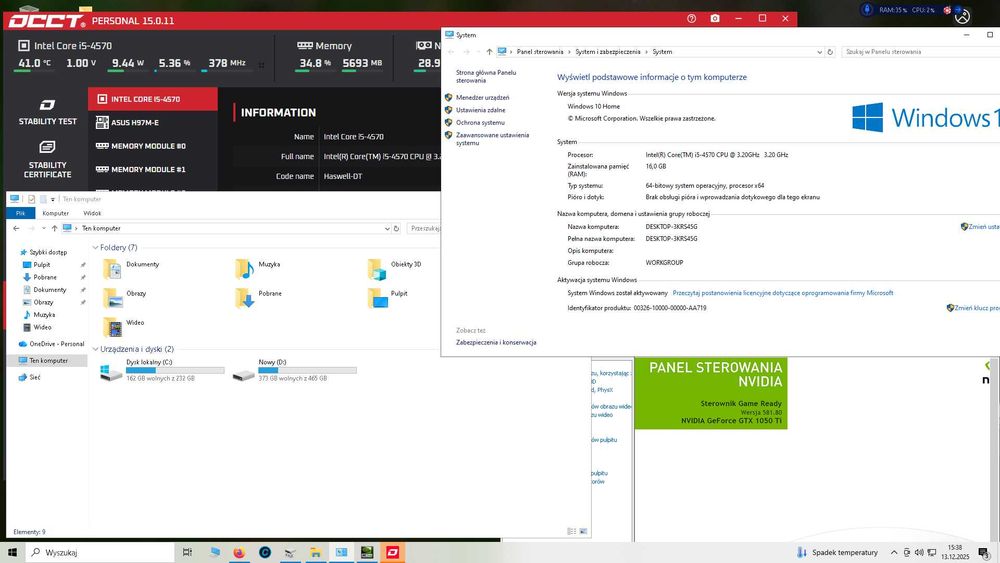1000x563 pixels.
Task: Open the Pulpit folder icon in main pane
Action: click(377, 298)
